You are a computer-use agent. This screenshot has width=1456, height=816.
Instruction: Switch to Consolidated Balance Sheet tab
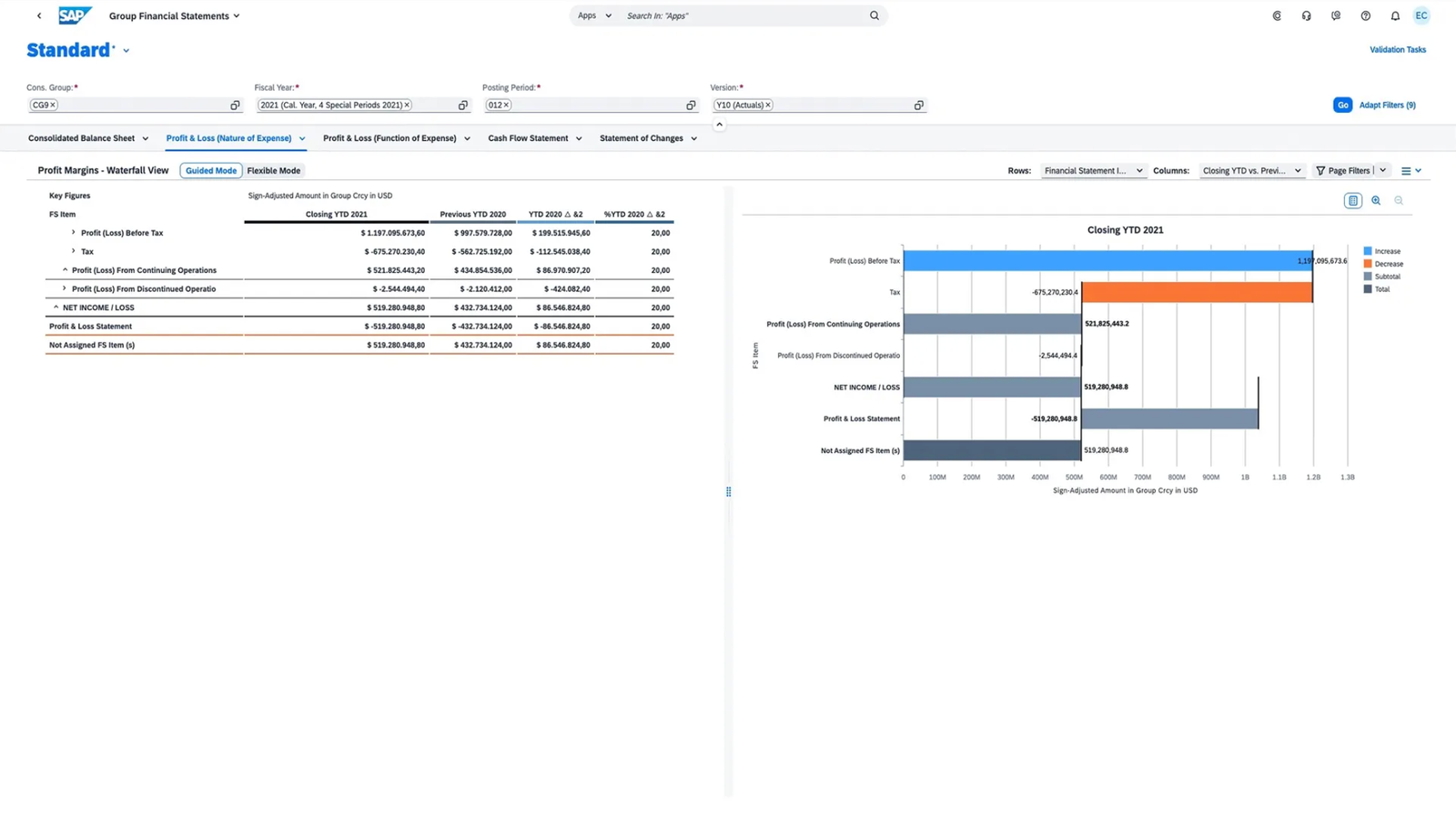coord(81,138)
